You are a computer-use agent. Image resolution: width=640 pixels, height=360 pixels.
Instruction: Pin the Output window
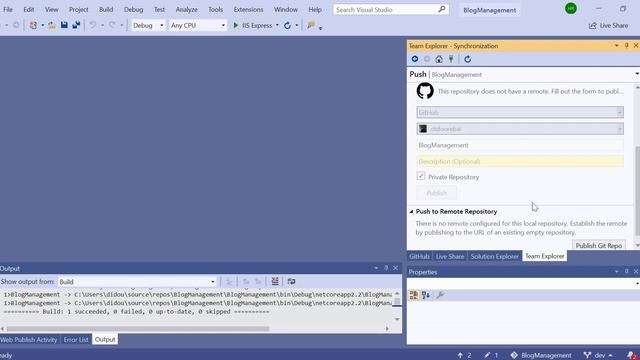point(386,268)
